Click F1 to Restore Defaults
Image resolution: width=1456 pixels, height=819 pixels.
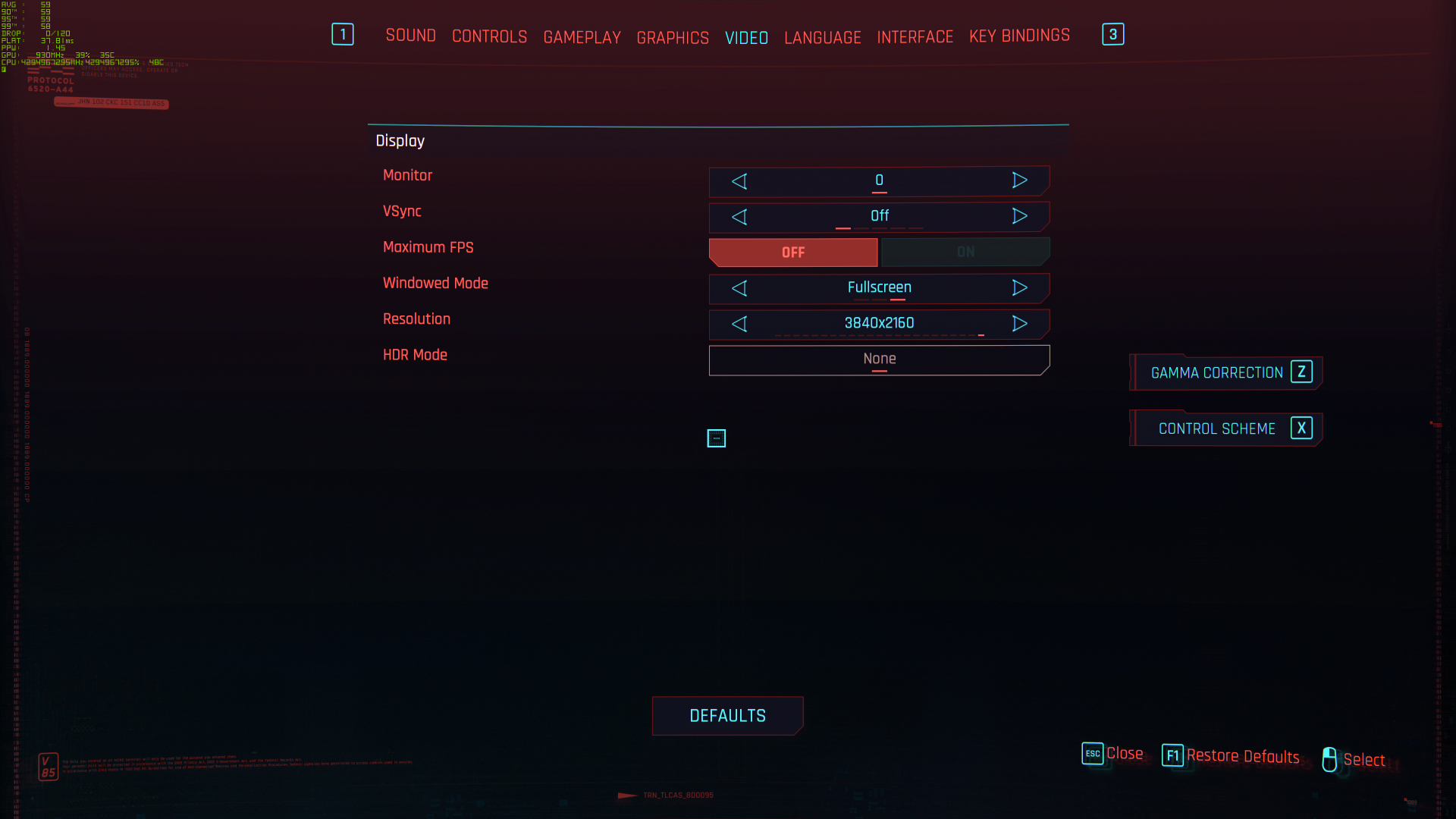click(x=1231, y=755)
